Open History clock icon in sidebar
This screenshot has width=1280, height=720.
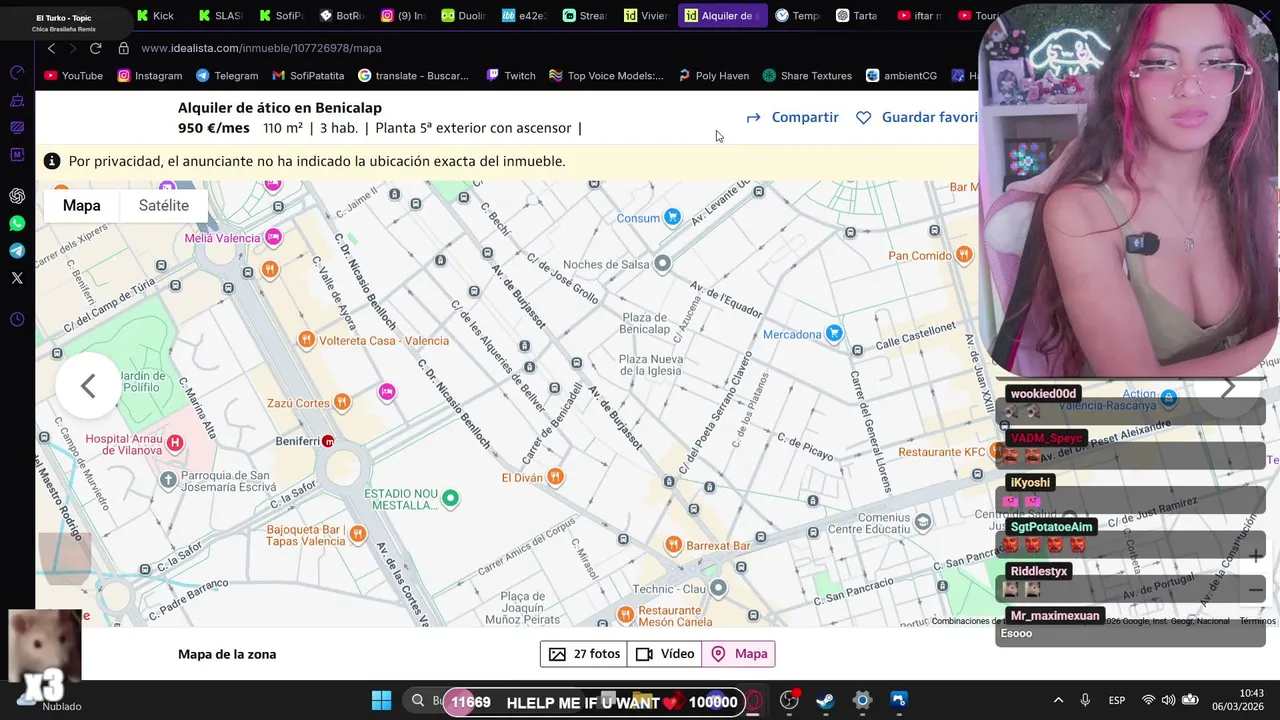pos(17,320)
